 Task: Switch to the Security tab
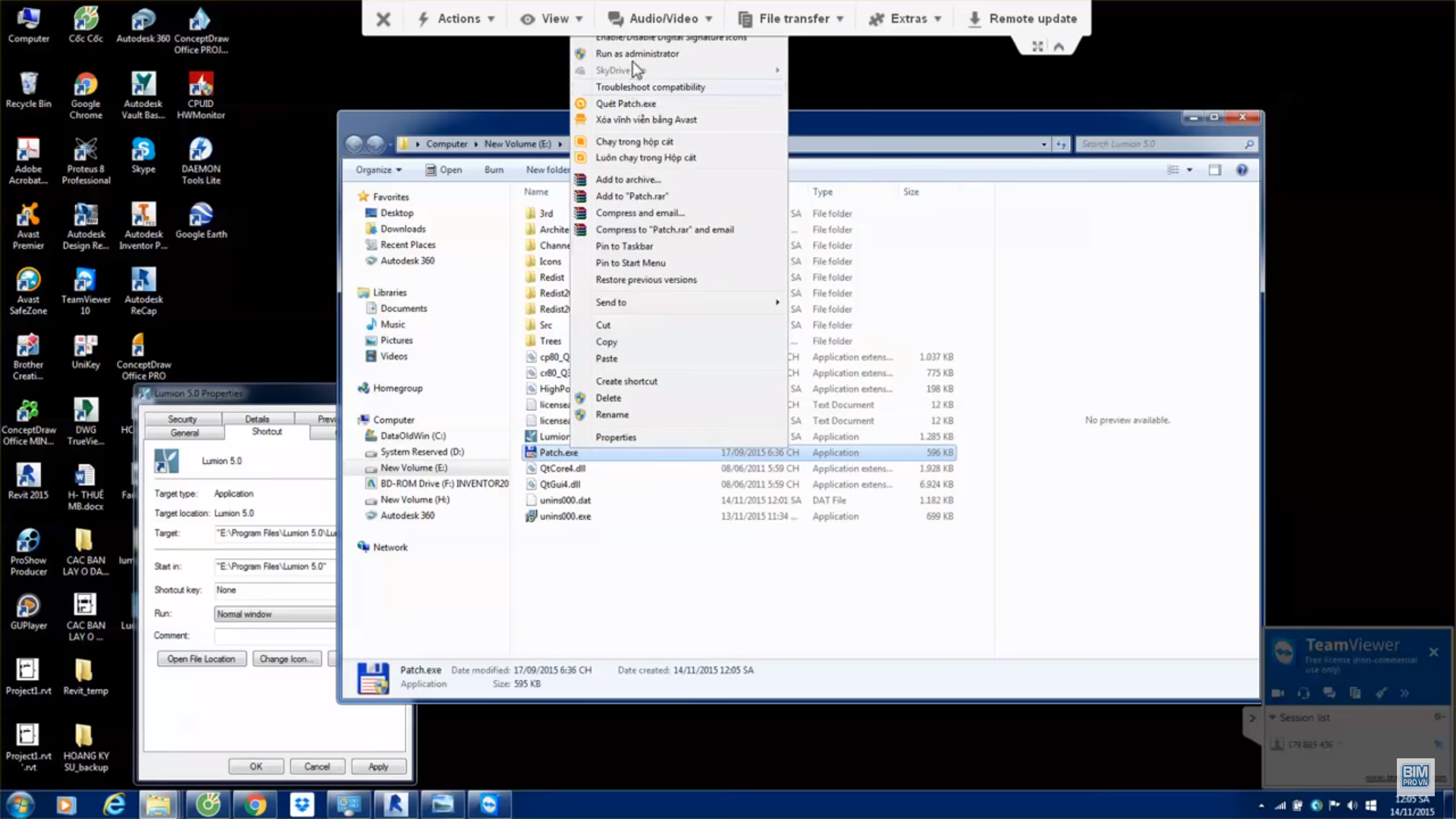tap(182, 419)
